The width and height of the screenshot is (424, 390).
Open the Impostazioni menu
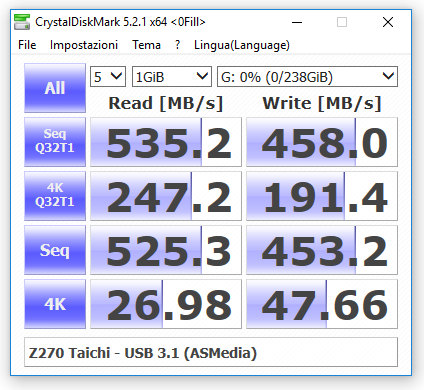tap(84, 45)
